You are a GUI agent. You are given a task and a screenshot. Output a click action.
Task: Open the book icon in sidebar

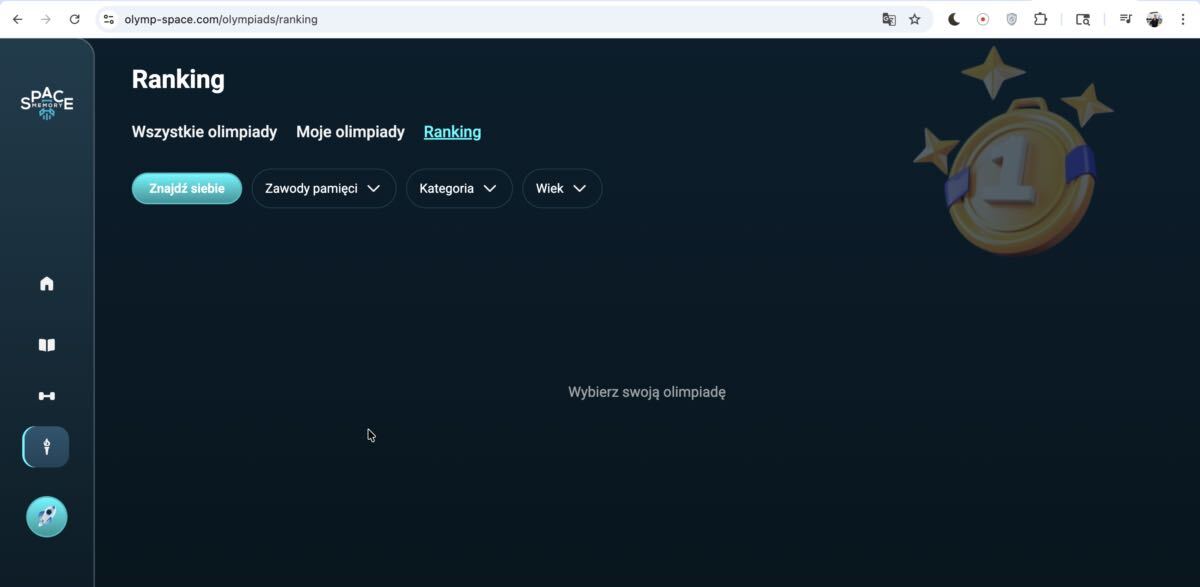pos(46,345)
